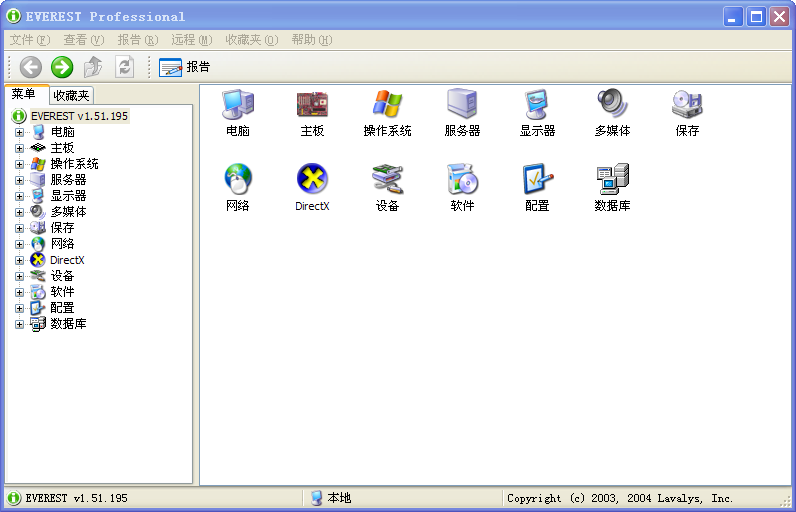Expand the 显示器 tree node
796x512 pixels.
[19, 196]
